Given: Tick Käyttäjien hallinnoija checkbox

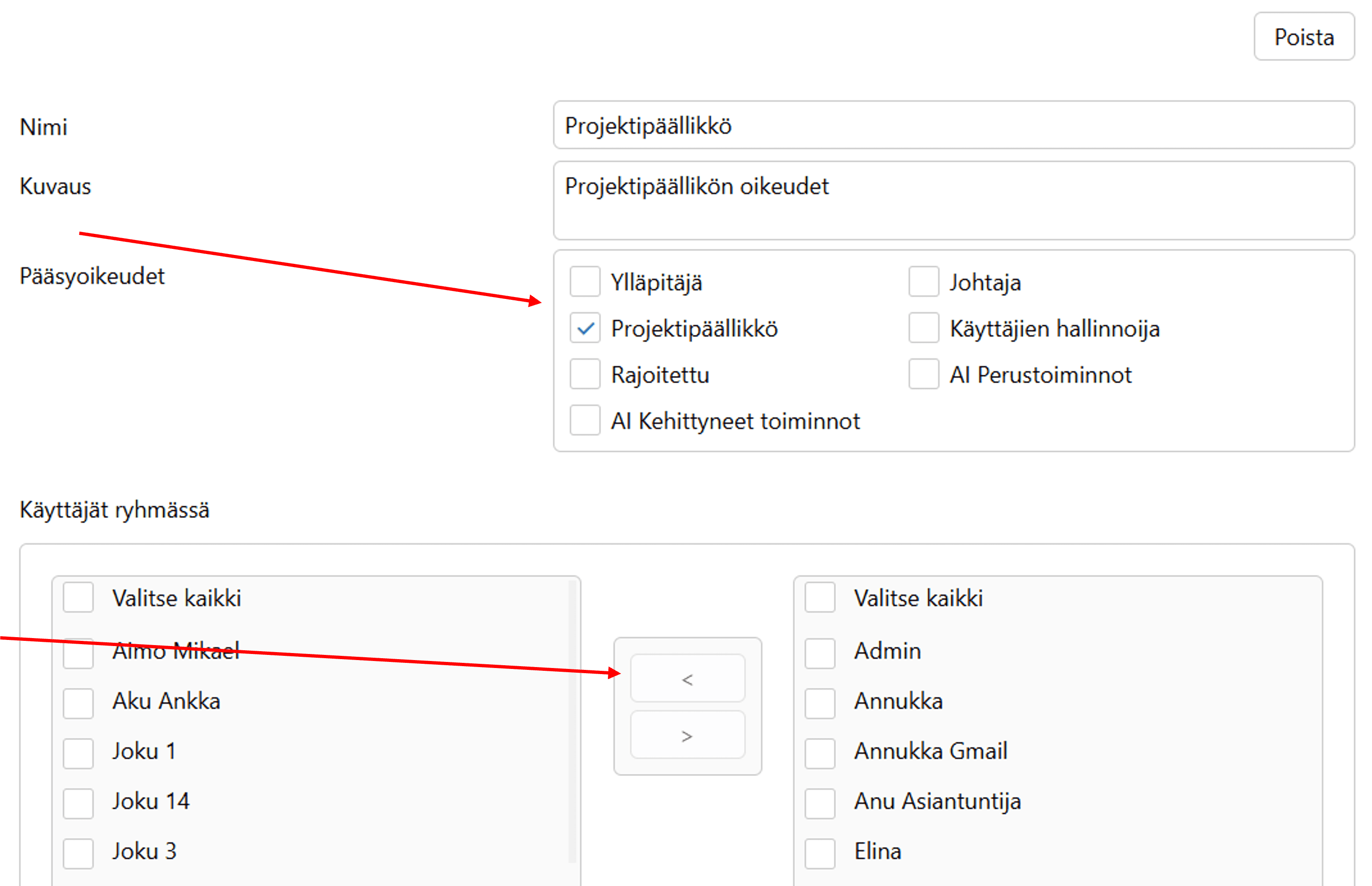Looking at the screenshot, I should coord(923,328).
